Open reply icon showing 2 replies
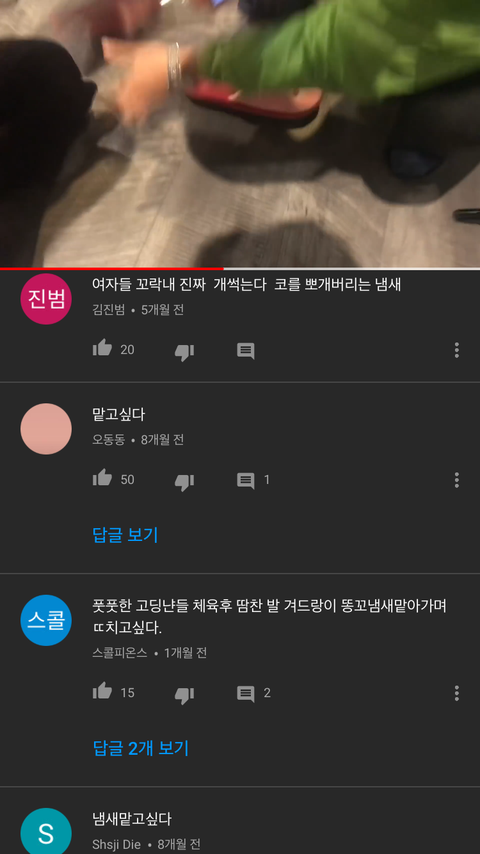The width and height of the screenshot is (480, 854). coord(246,694)
